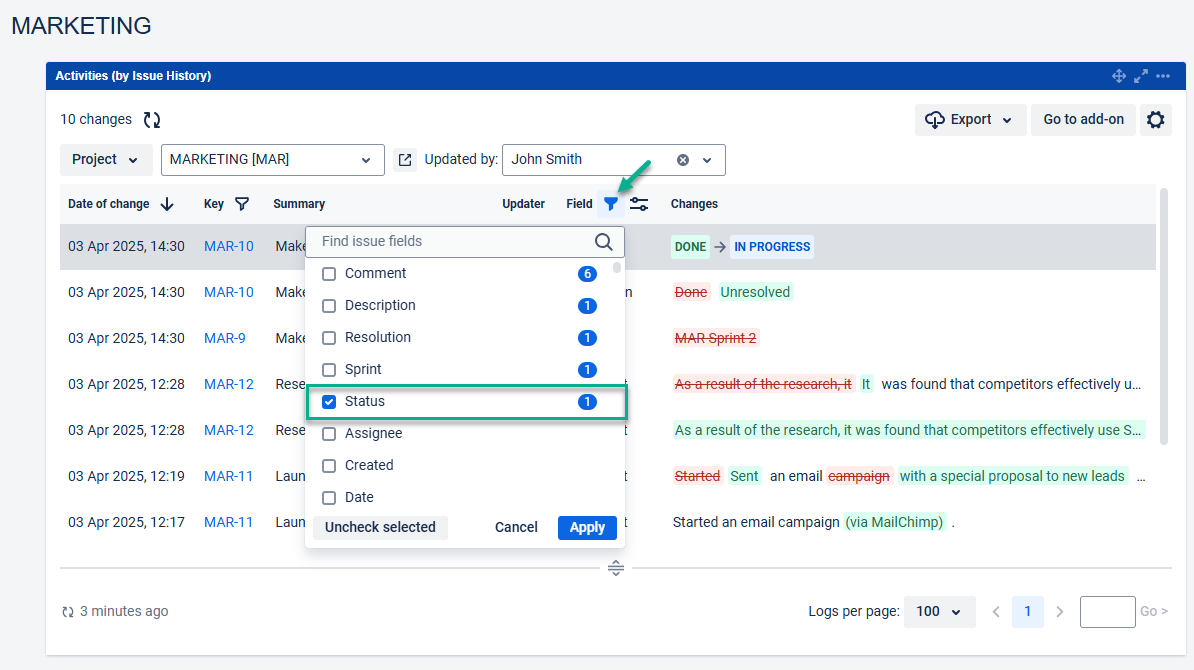Uncheck the Status field checkbox
The width and height of the screenshot is (1194, 670).
(329, 402)
